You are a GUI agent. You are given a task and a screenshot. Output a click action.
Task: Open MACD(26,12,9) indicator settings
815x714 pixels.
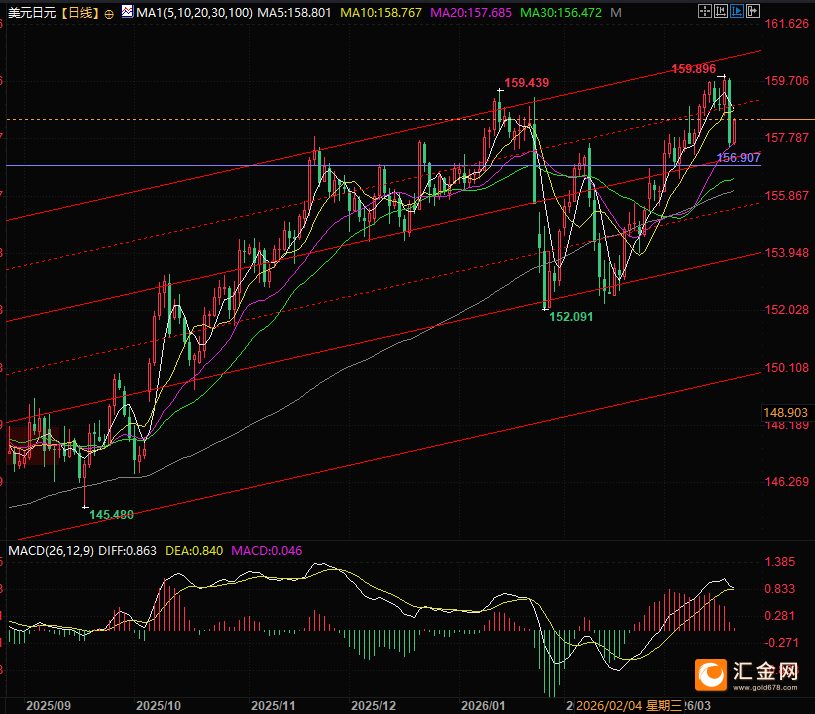tap(51, 551)
